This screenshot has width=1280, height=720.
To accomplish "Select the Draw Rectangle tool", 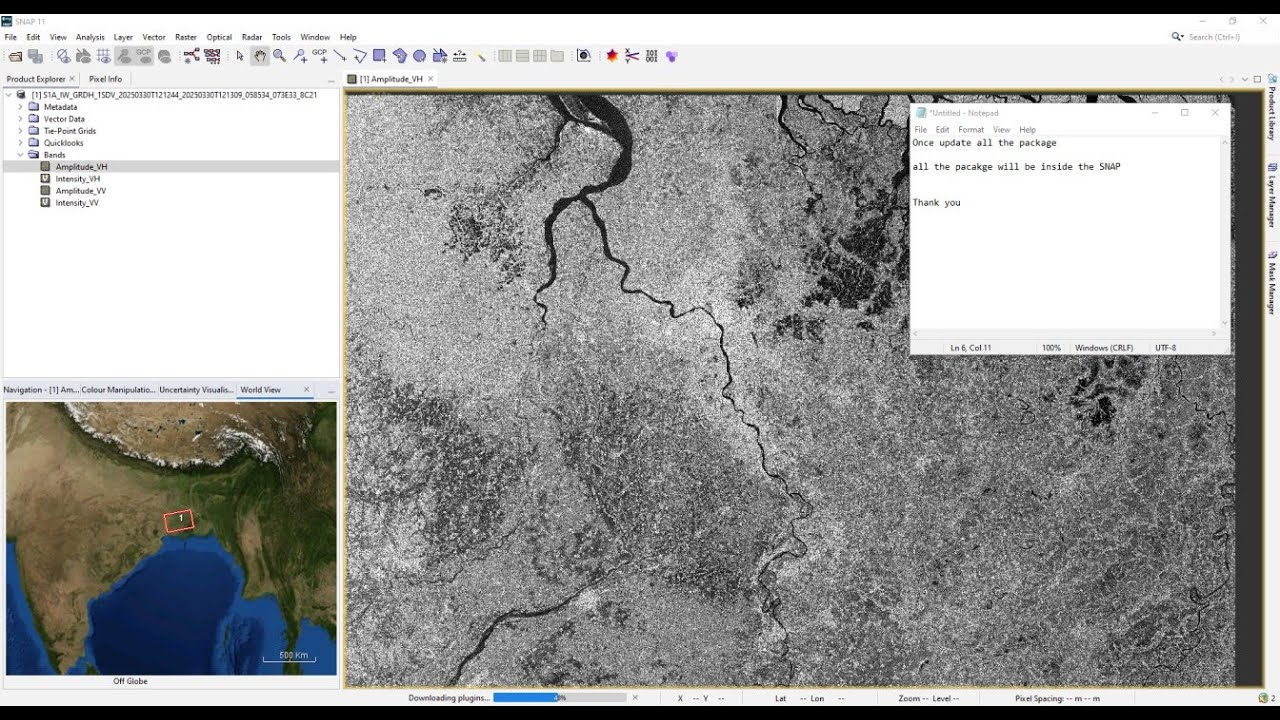I will pos(381,56).
